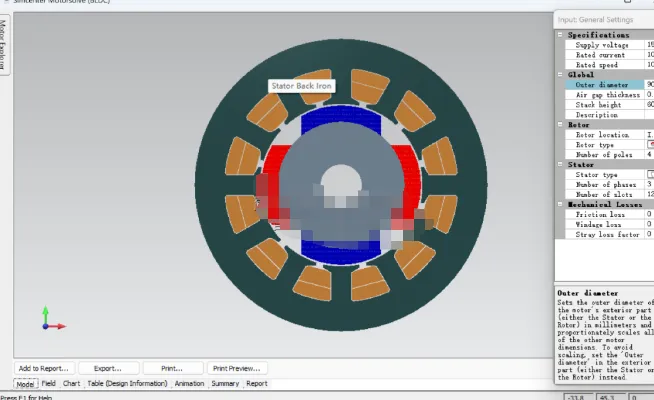Click the XYZ axis triad indicator
Viewport: 654px width, 400px height.
53,318
